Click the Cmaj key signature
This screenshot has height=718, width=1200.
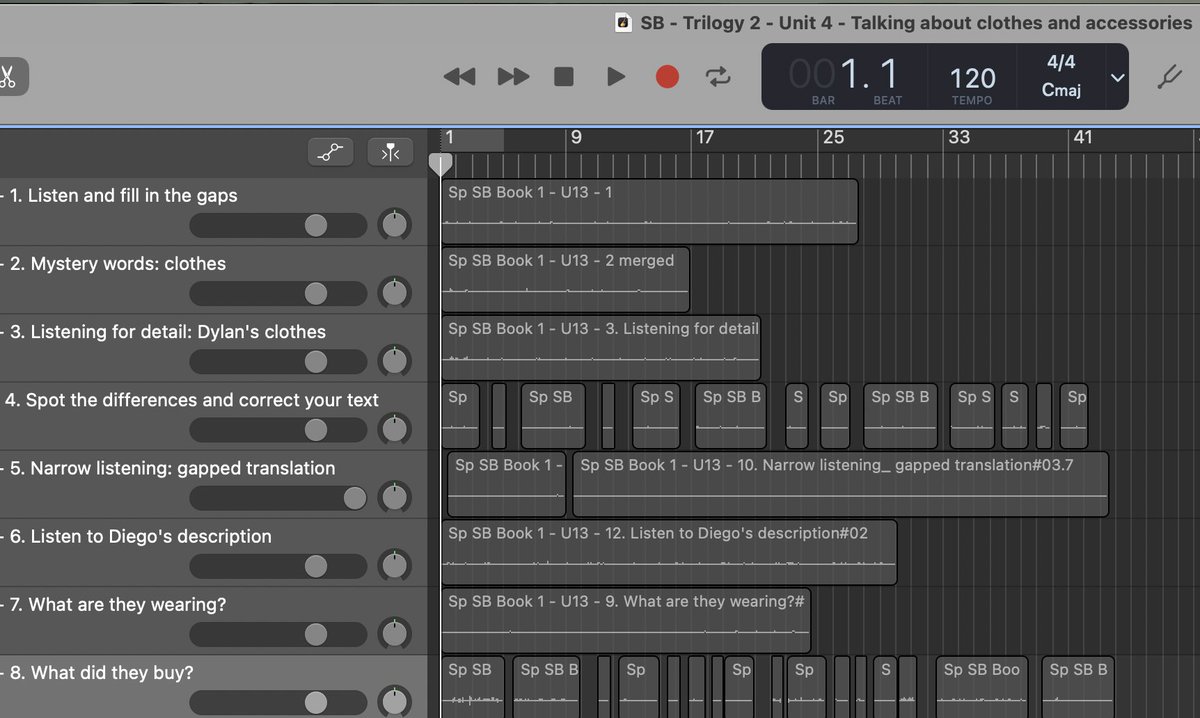pyautogui.click(x=1061, y=90)
